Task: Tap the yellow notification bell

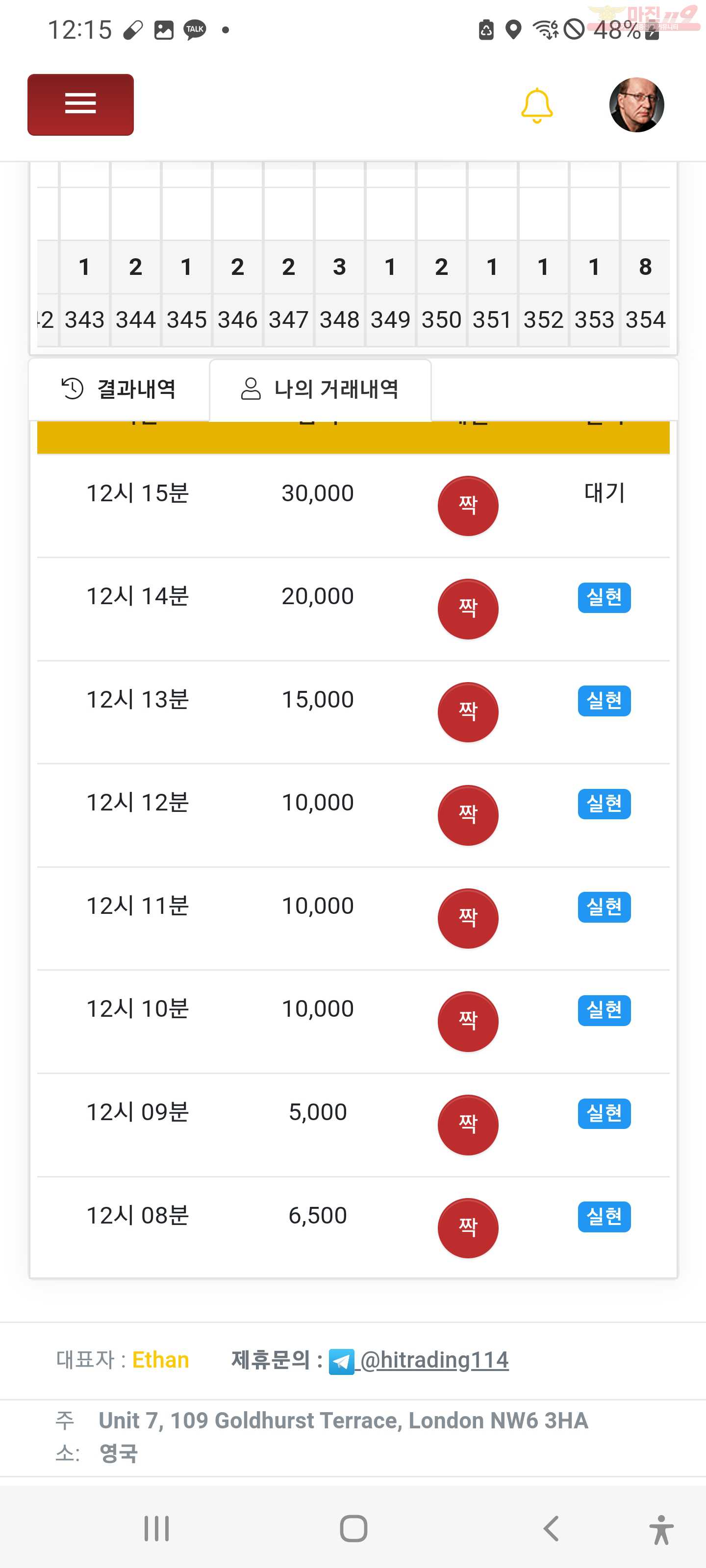Action: (537, 105)
